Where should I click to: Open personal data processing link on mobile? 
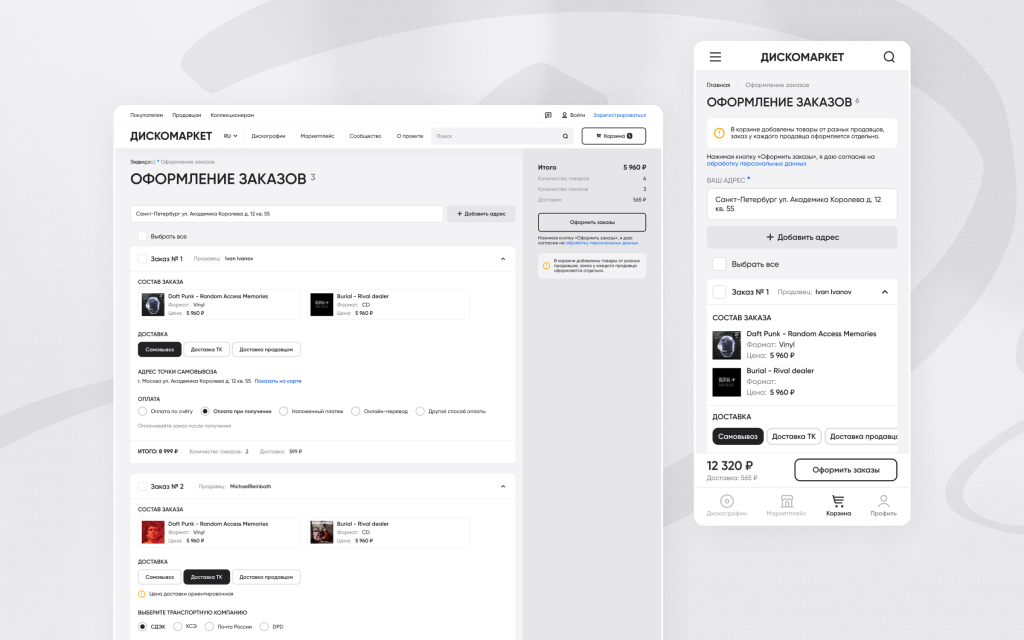(x=756, y=164)
